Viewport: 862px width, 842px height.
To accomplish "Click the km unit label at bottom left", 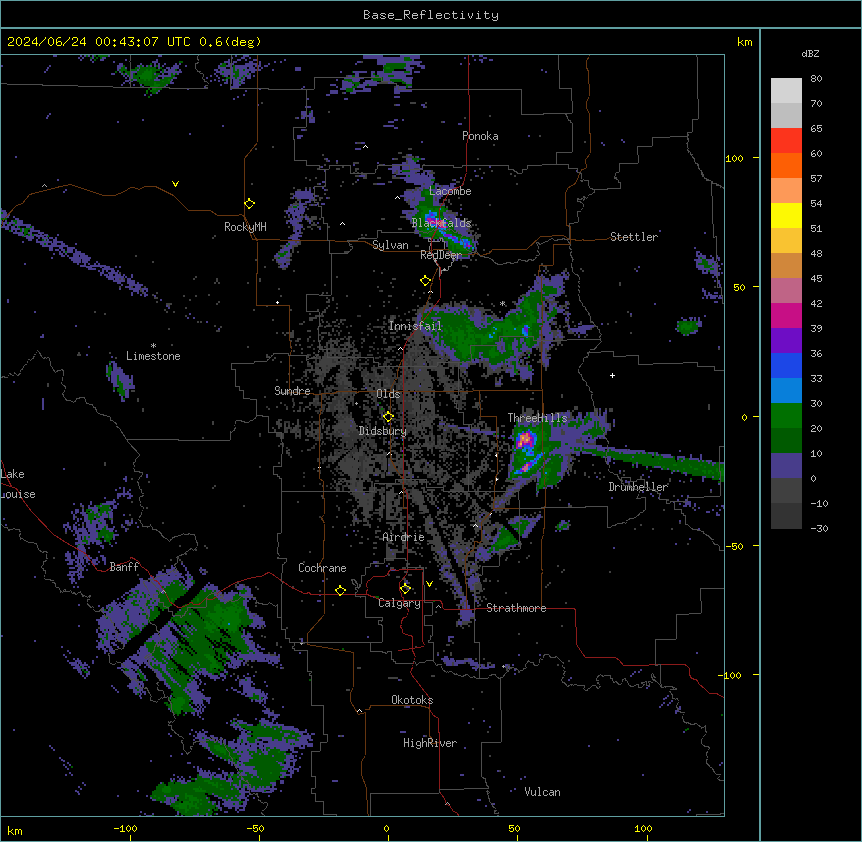I will [15, 831].
